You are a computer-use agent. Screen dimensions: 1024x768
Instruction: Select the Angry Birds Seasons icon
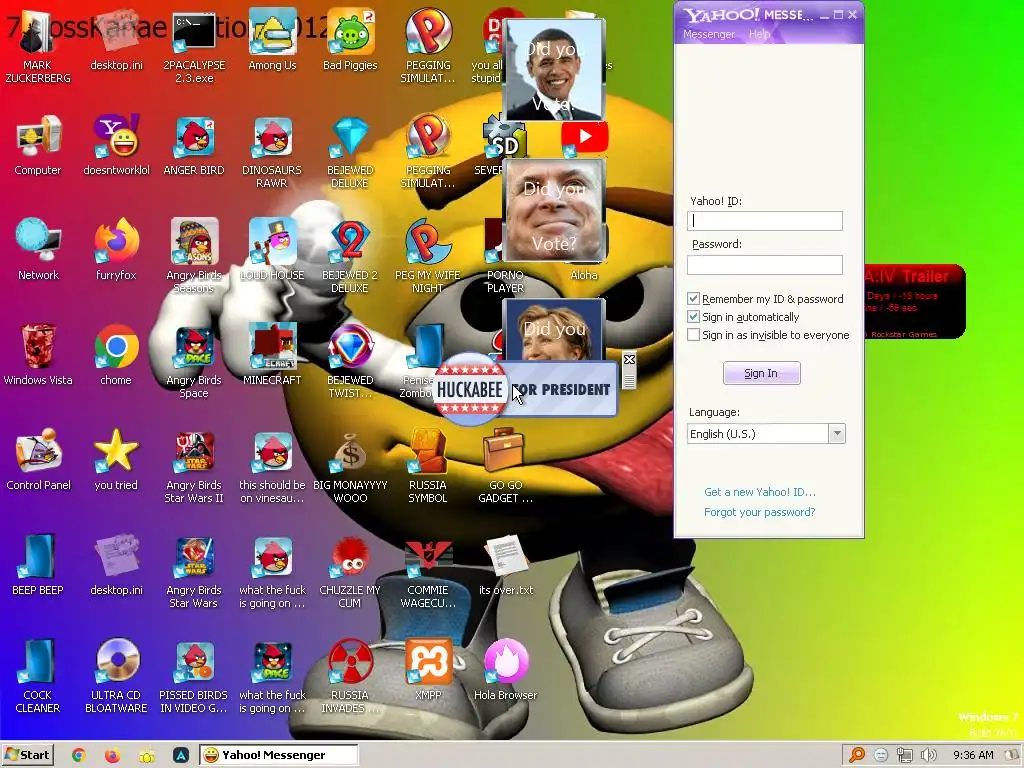coord(194,256)
